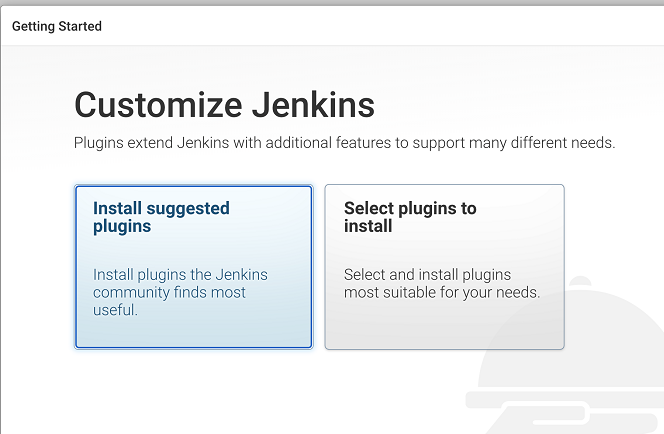Click the 'community finds most useful' text

[x=169, y=301]
